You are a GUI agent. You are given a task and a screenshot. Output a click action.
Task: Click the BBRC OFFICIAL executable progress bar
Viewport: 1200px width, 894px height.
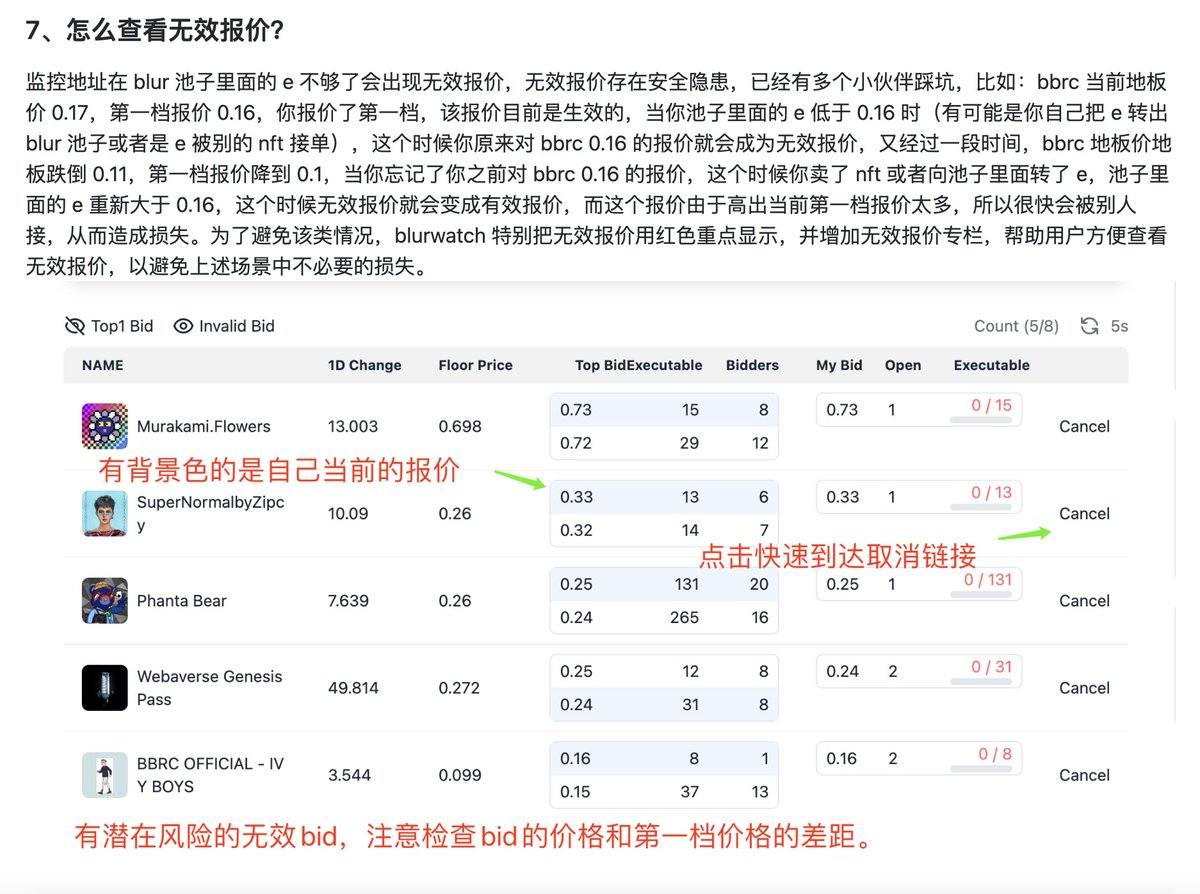coord(981,769)
